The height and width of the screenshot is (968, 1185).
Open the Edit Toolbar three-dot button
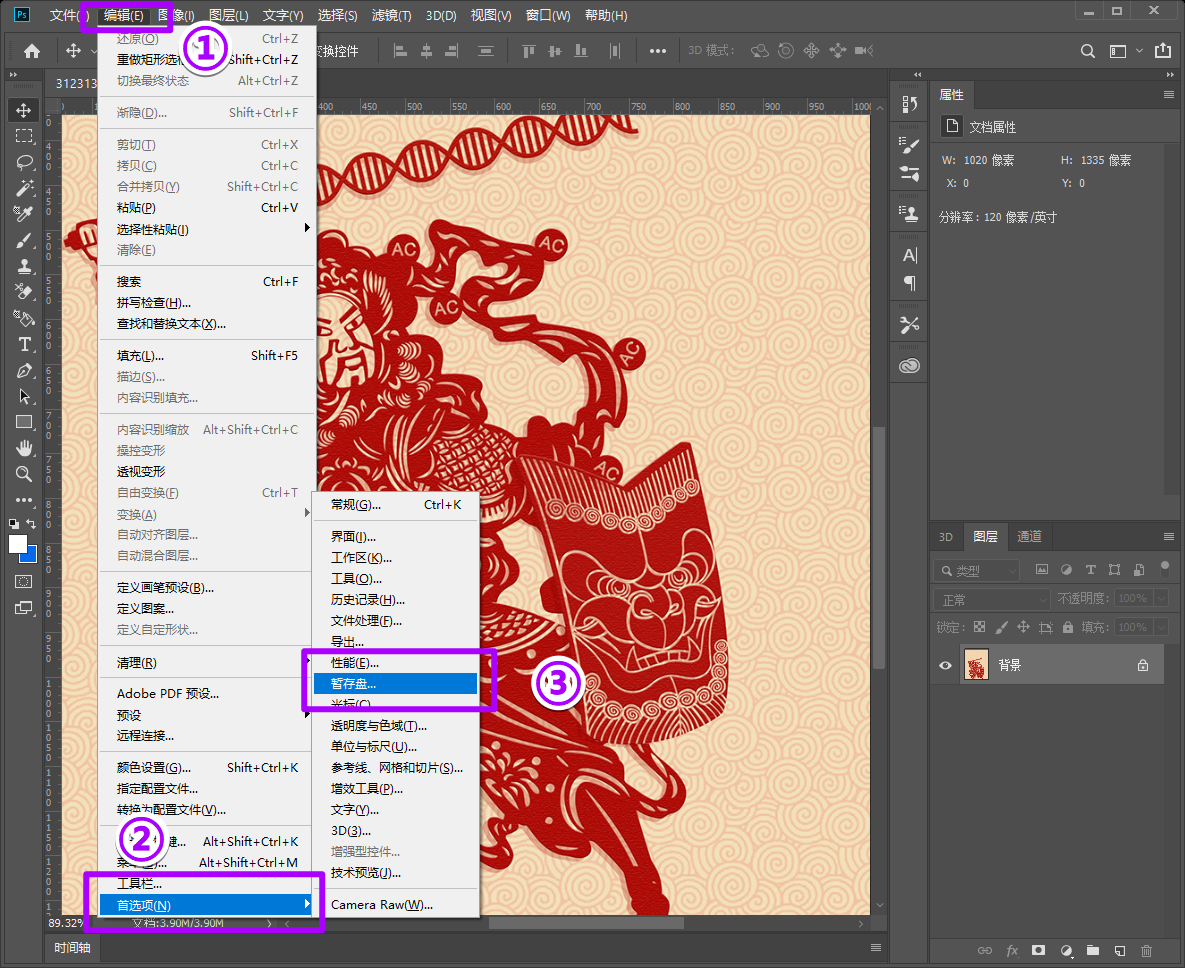pos(24,499)
